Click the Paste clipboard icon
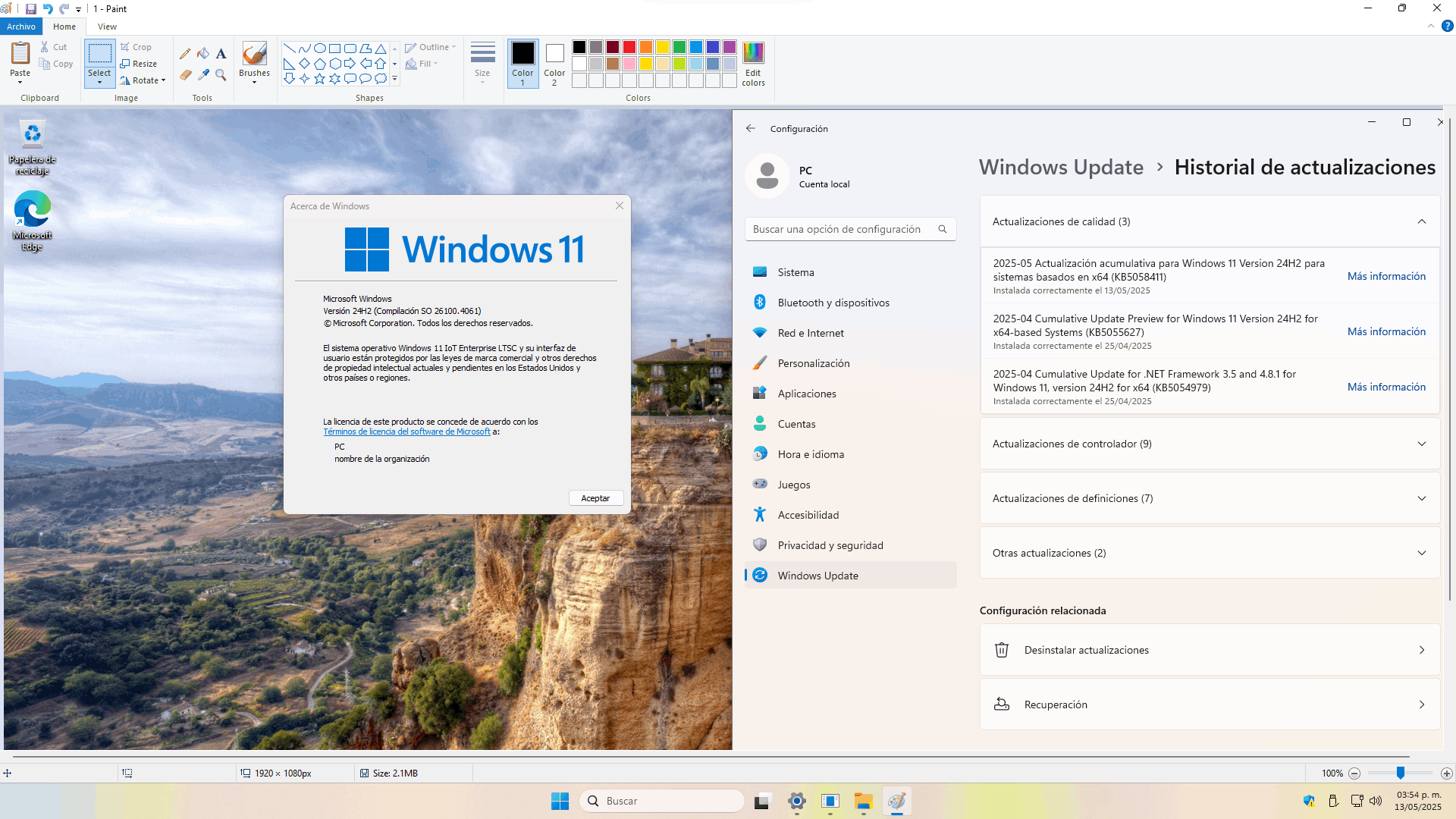 (x=20, y=53)
